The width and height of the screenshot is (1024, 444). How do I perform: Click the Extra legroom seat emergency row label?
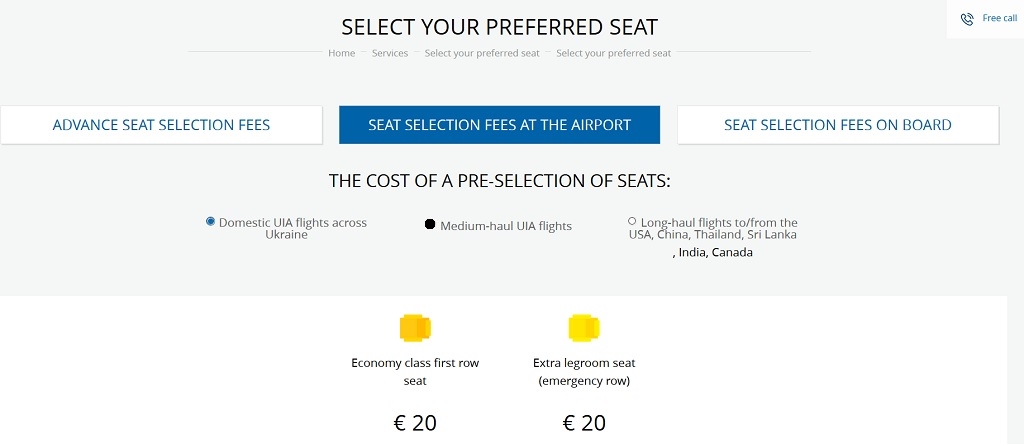tap(584, 372)
